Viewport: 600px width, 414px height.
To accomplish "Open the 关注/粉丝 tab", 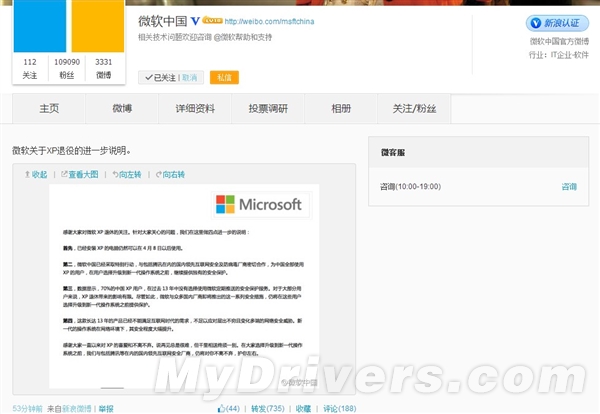I will tap(414, 109).
